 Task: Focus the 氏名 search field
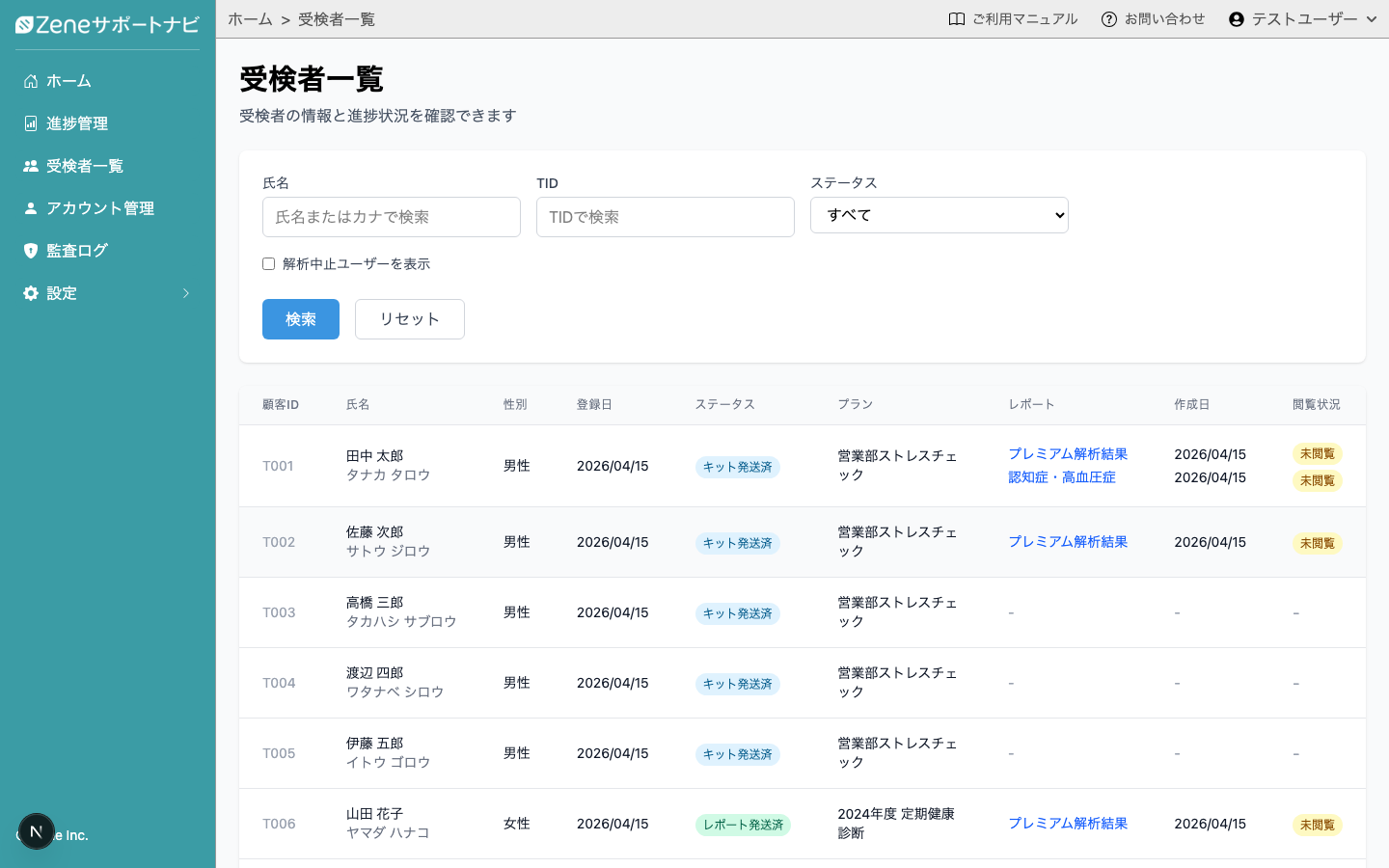[392, 217]
